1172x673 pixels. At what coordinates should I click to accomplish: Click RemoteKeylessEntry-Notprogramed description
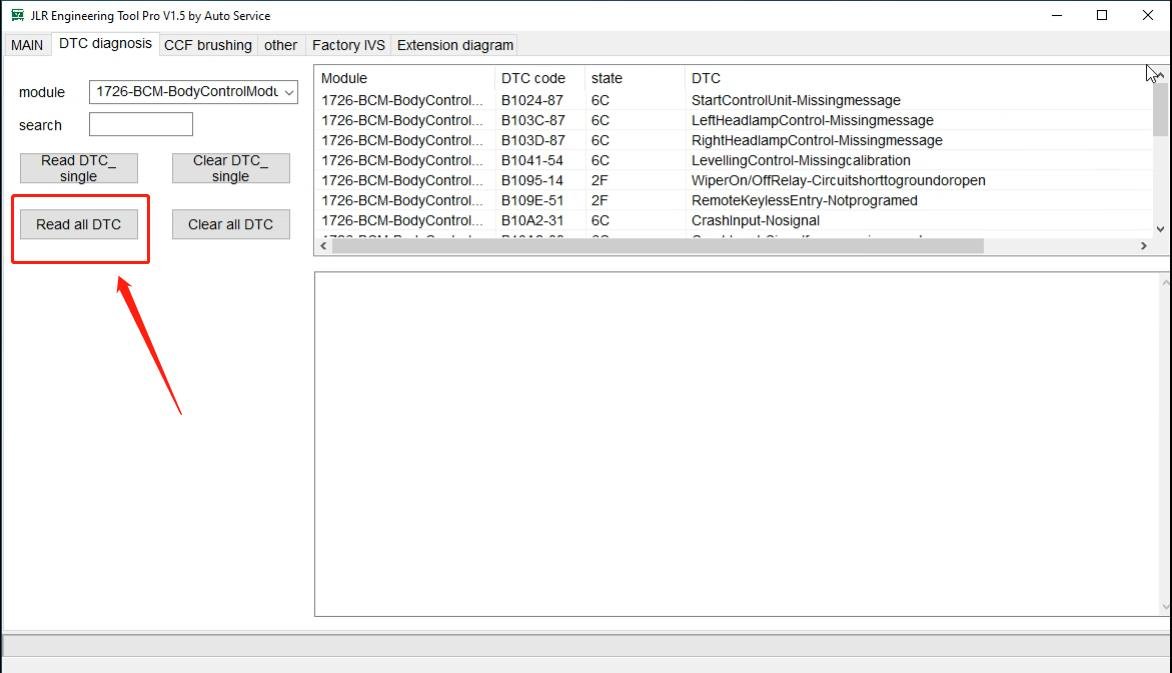point(804,200)
